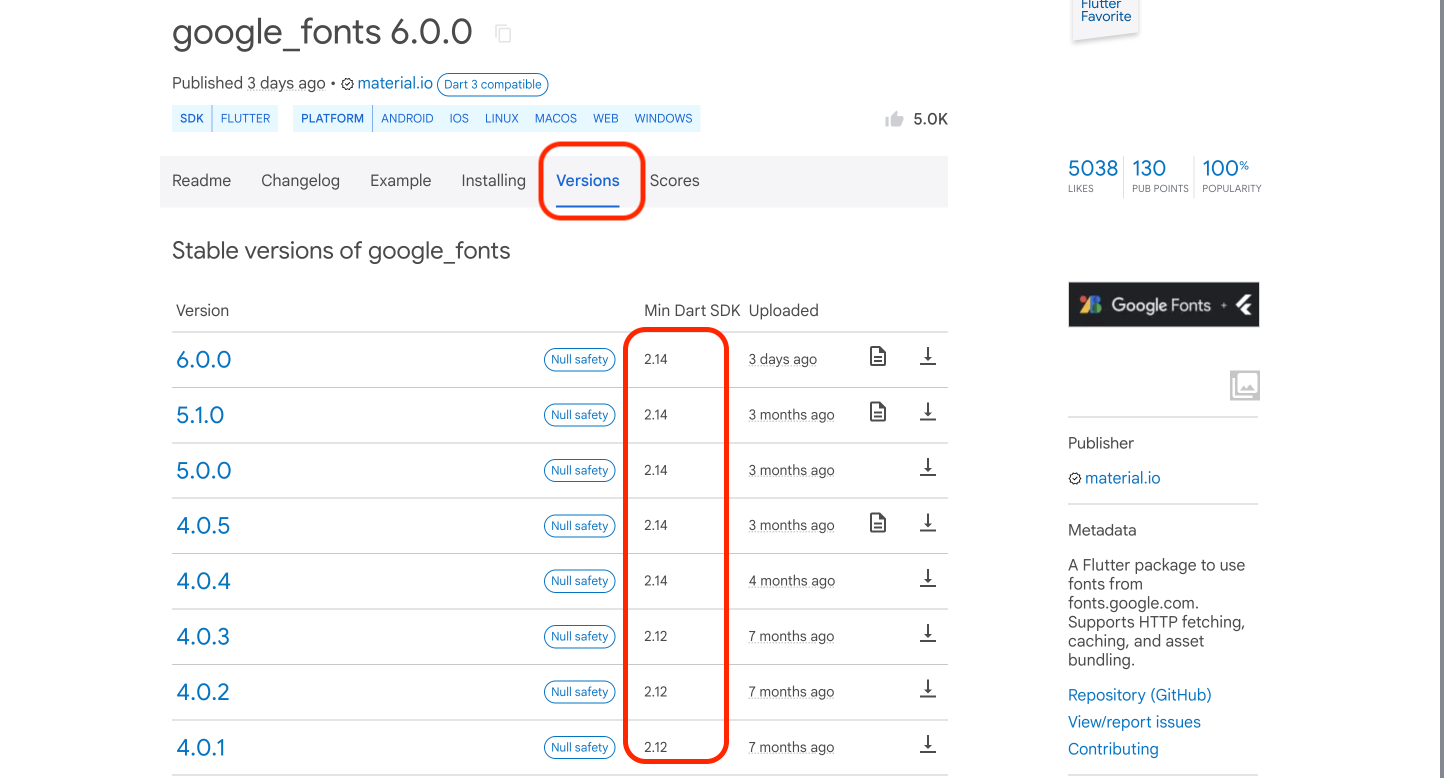Open version 4.0.5 link
The image size is (1444, 778).
coord(203,526)
